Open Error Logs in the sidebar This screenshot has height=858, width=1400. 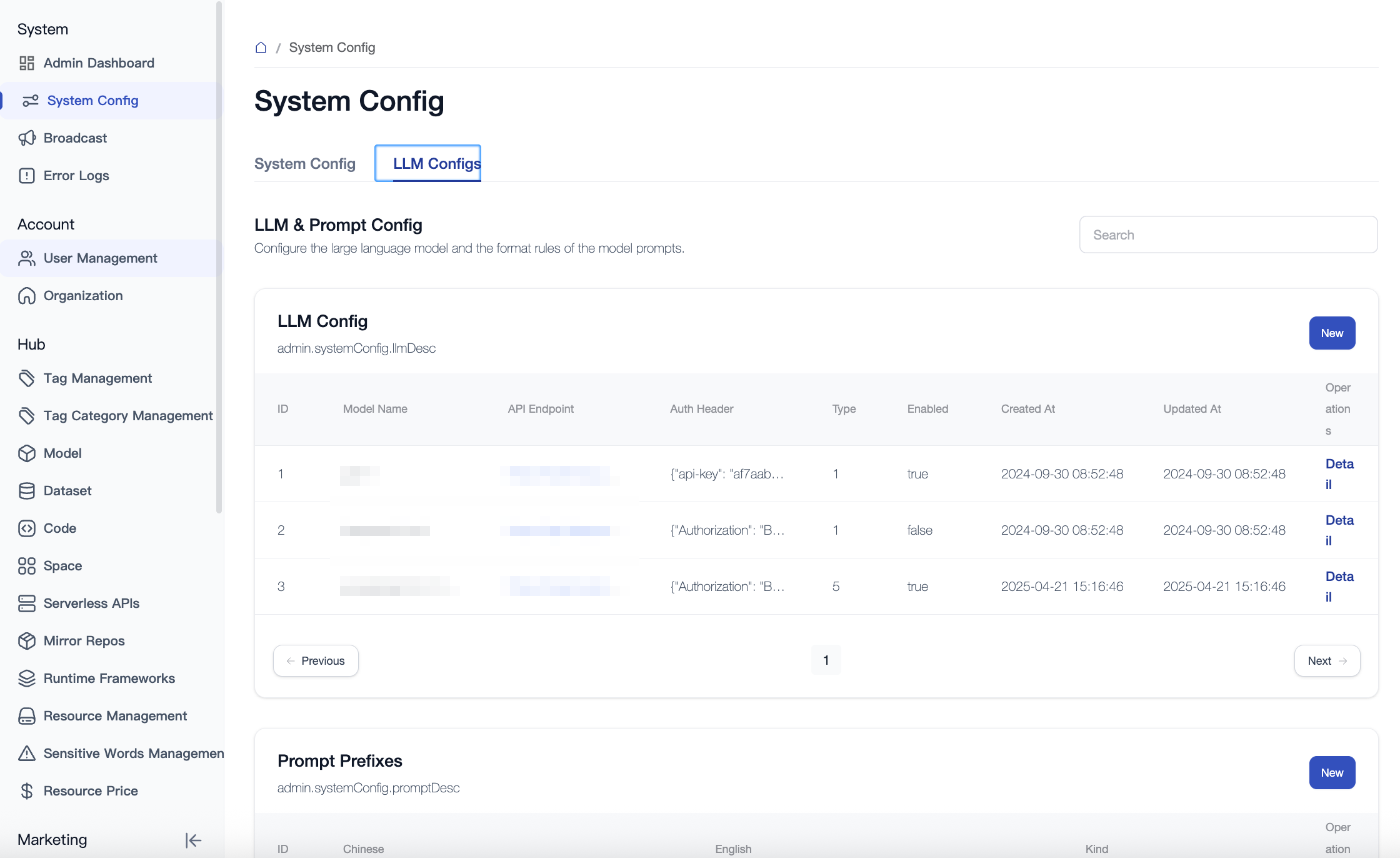[76, 176]
